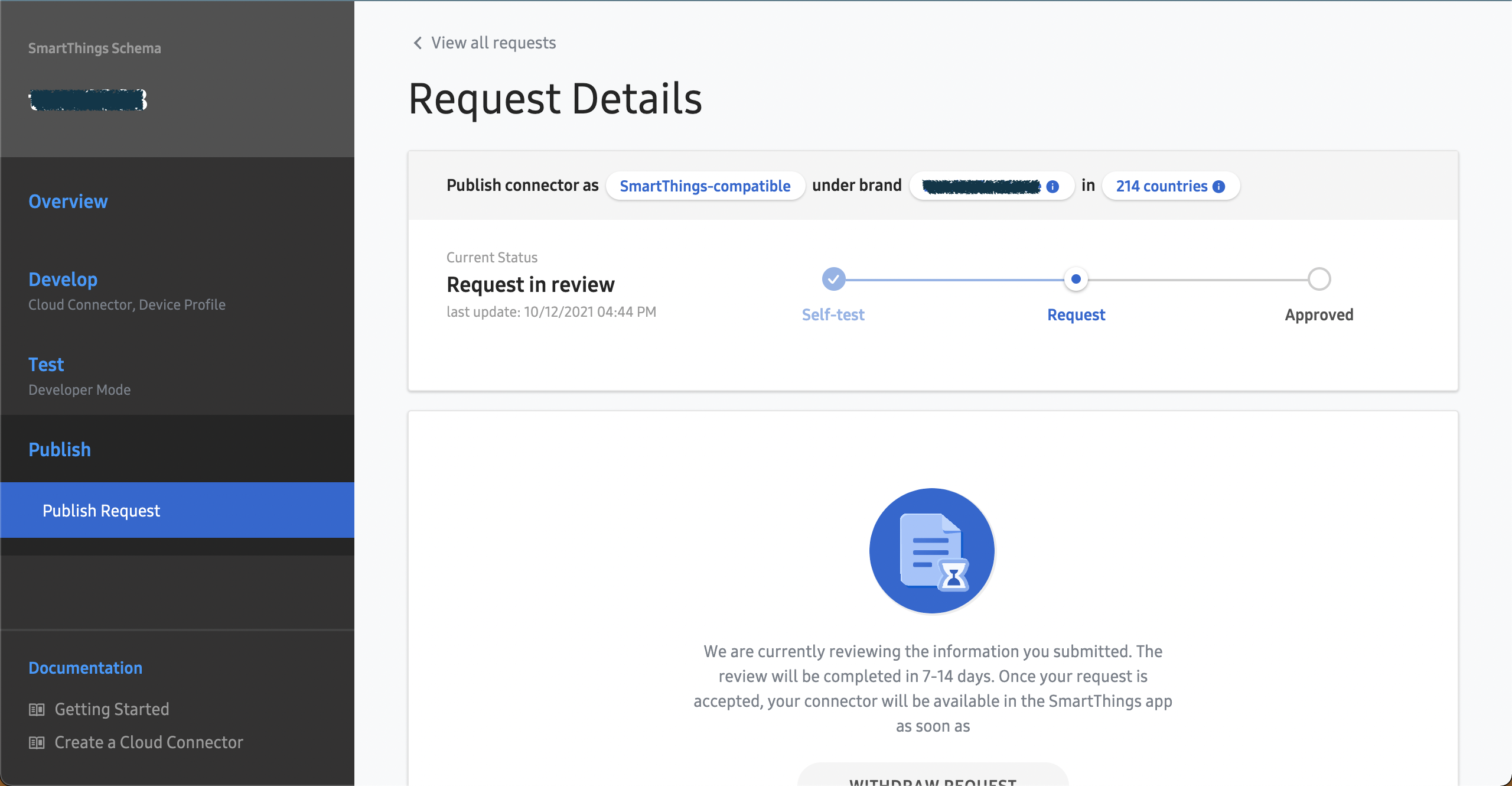Click the info icon next to the brand name
This screenshot has height=786, width=1512.
[x=1052, y=186]
